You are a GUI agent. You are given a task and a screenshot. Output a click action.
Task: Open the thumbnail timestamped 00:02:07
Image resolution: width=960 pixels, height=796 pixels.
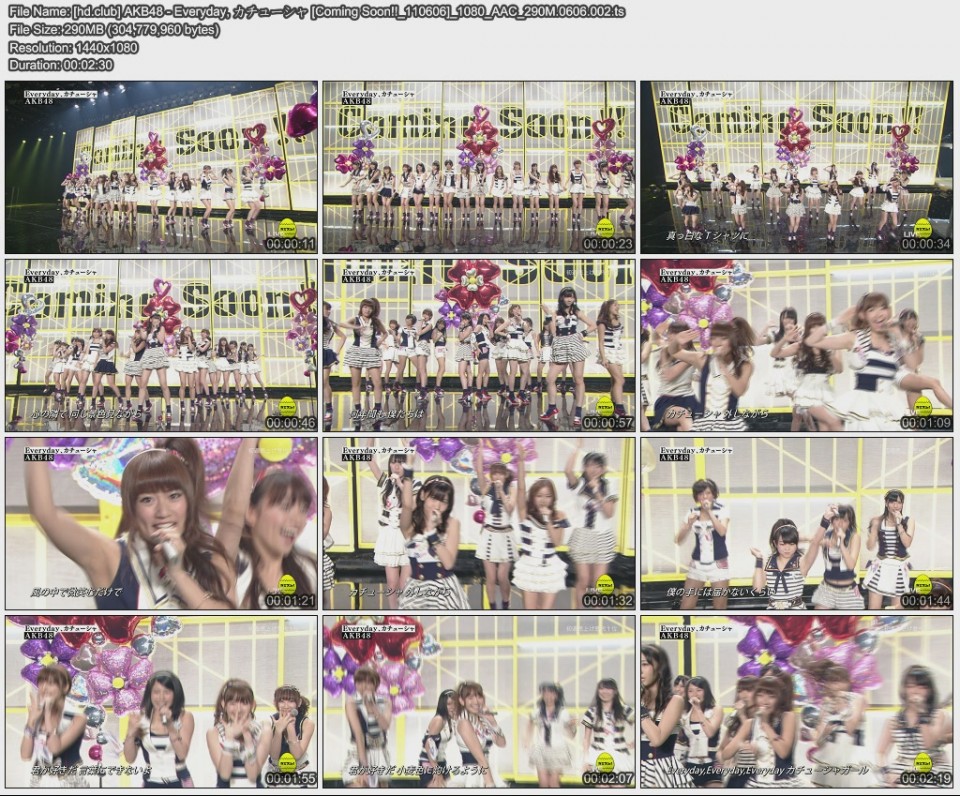tap(479, 702)
